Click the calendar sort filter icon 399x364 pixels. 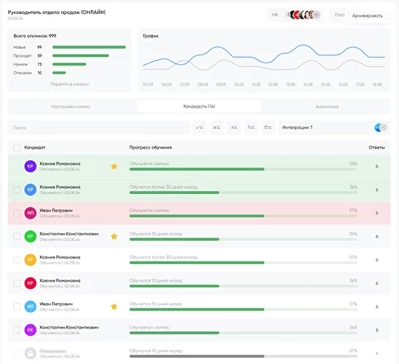pyautogui.click(x=268, y=128)
